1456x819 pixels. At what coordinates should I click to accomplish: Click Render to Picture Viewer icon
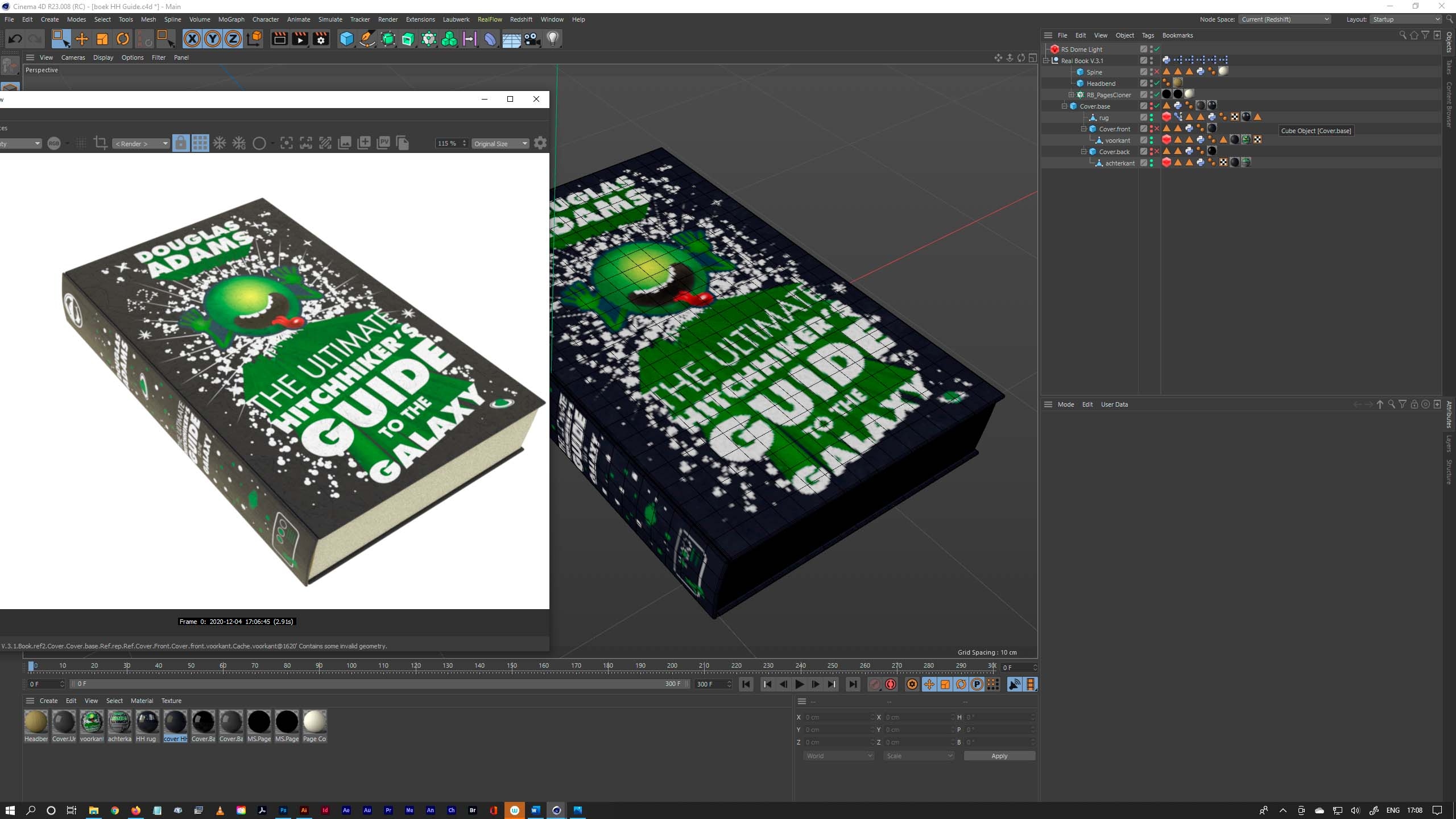pyautogui.click(x=300, y=39)
